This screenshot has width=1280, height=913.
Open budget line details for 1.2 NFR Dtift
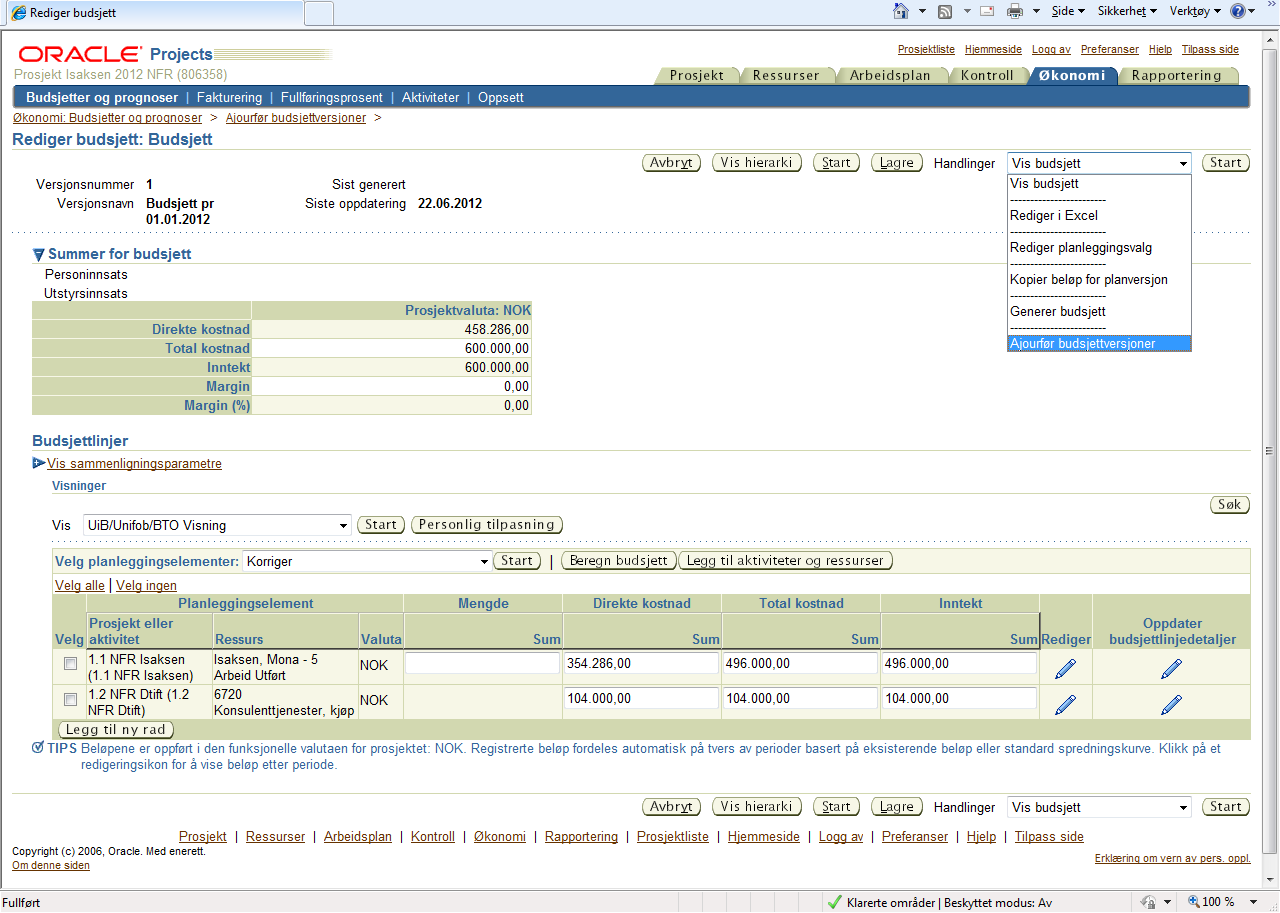point(1171,704)
